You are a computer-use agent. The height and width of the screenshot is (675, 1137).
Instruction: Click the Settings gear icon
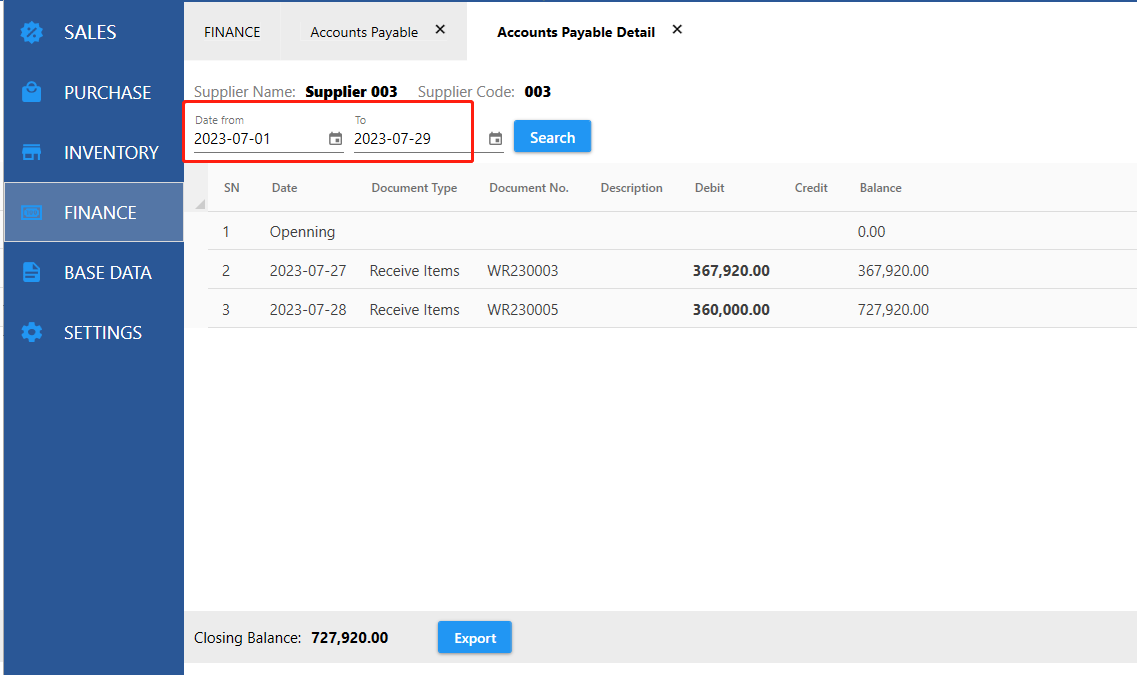(32, 332)
